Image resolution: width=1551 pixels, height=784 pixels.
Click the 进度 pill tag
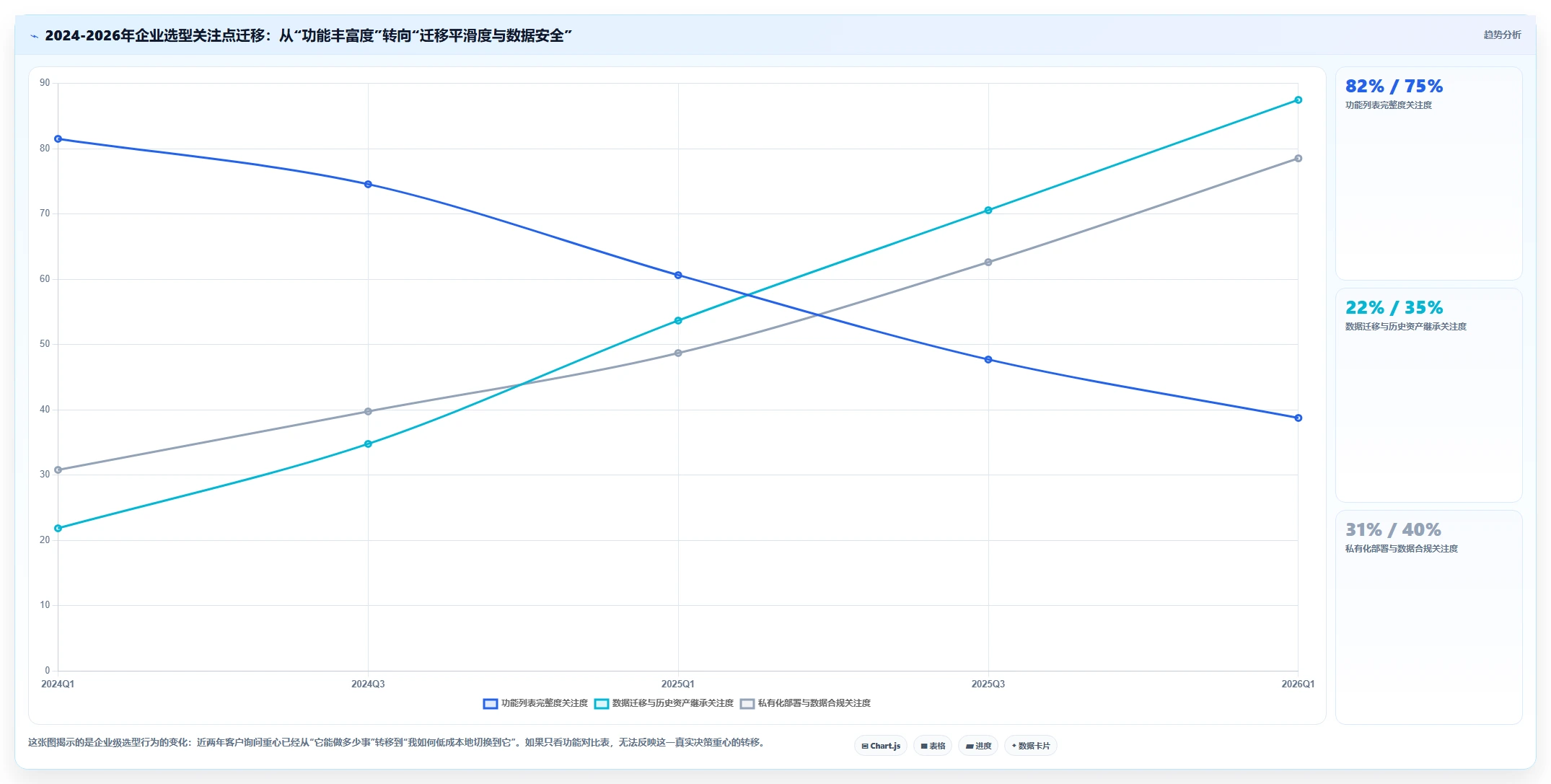point(978,746)
